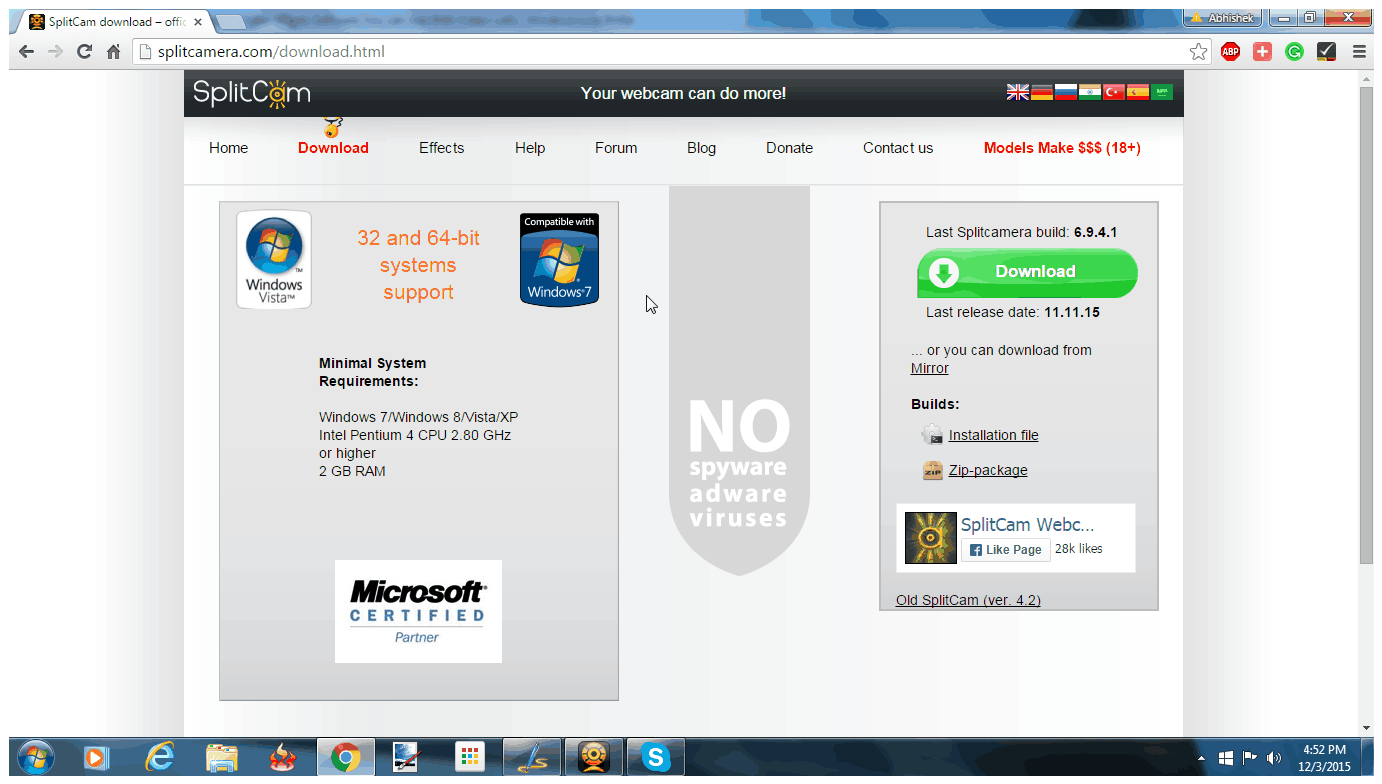
Task: Click the red plus extension icon
Action: [x=1262, y=52]
